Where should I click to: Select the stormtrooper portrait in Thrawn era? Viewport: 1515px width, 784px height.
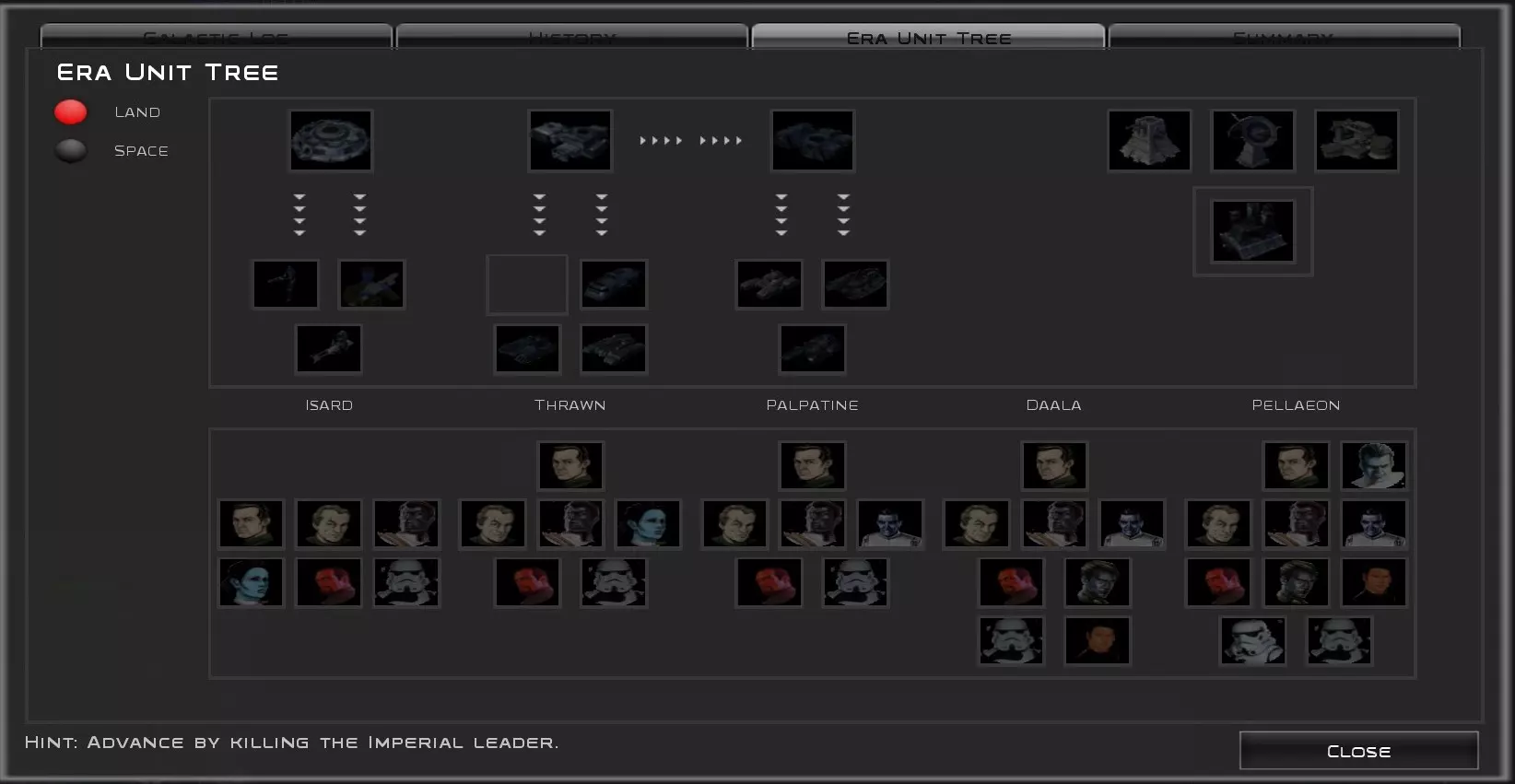(614, 582)
